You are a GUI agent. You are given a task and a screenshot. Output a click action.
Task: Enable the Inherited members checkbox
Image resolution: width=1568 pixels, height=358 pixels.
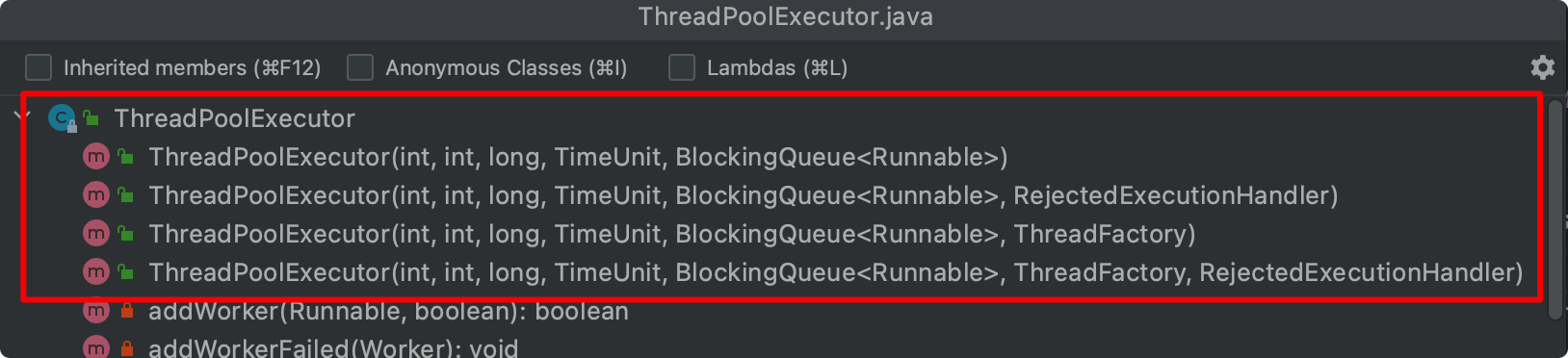39,67
